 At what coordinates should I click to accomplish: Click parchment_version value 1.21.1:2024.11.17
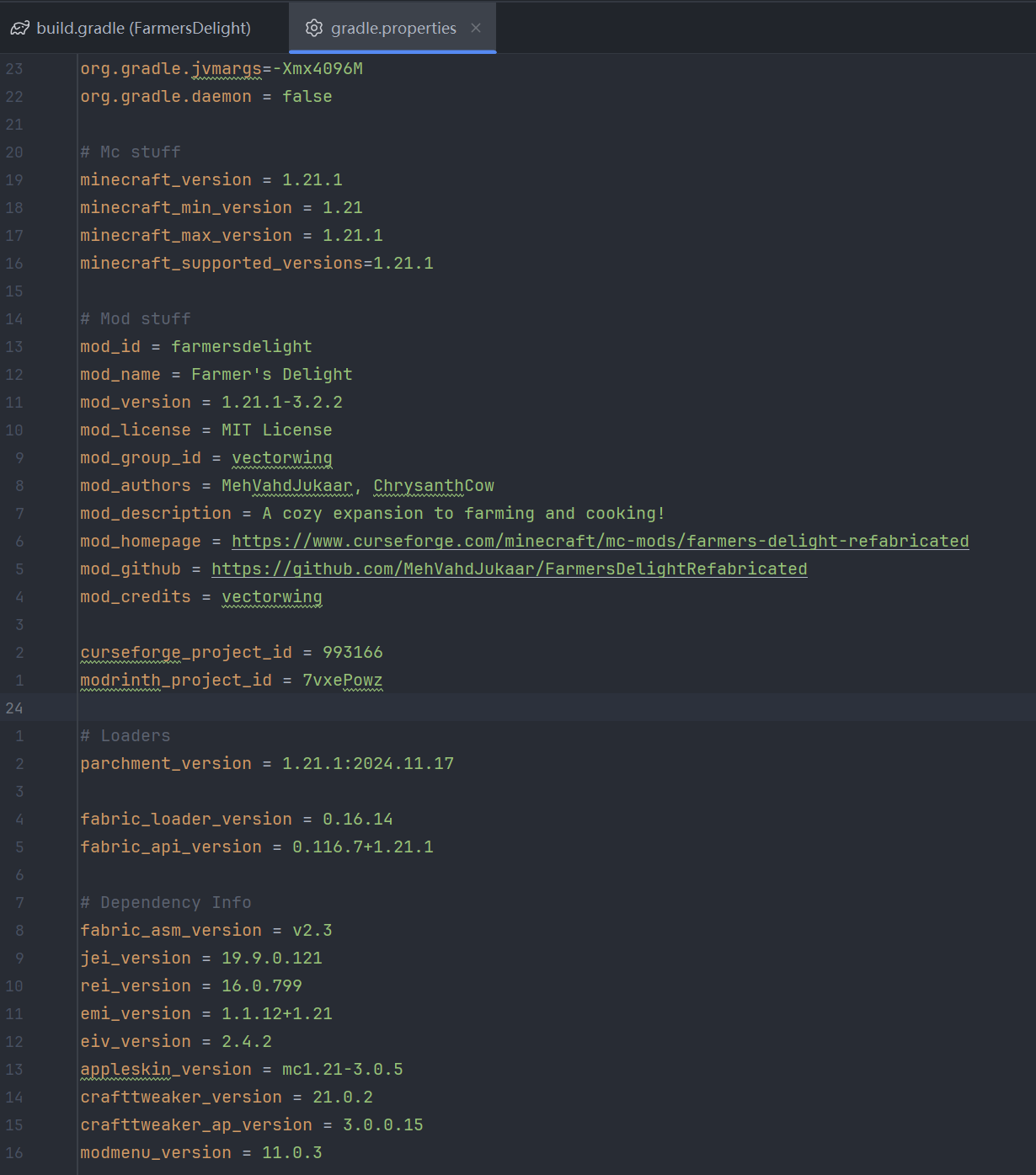[x=367, y=764]
